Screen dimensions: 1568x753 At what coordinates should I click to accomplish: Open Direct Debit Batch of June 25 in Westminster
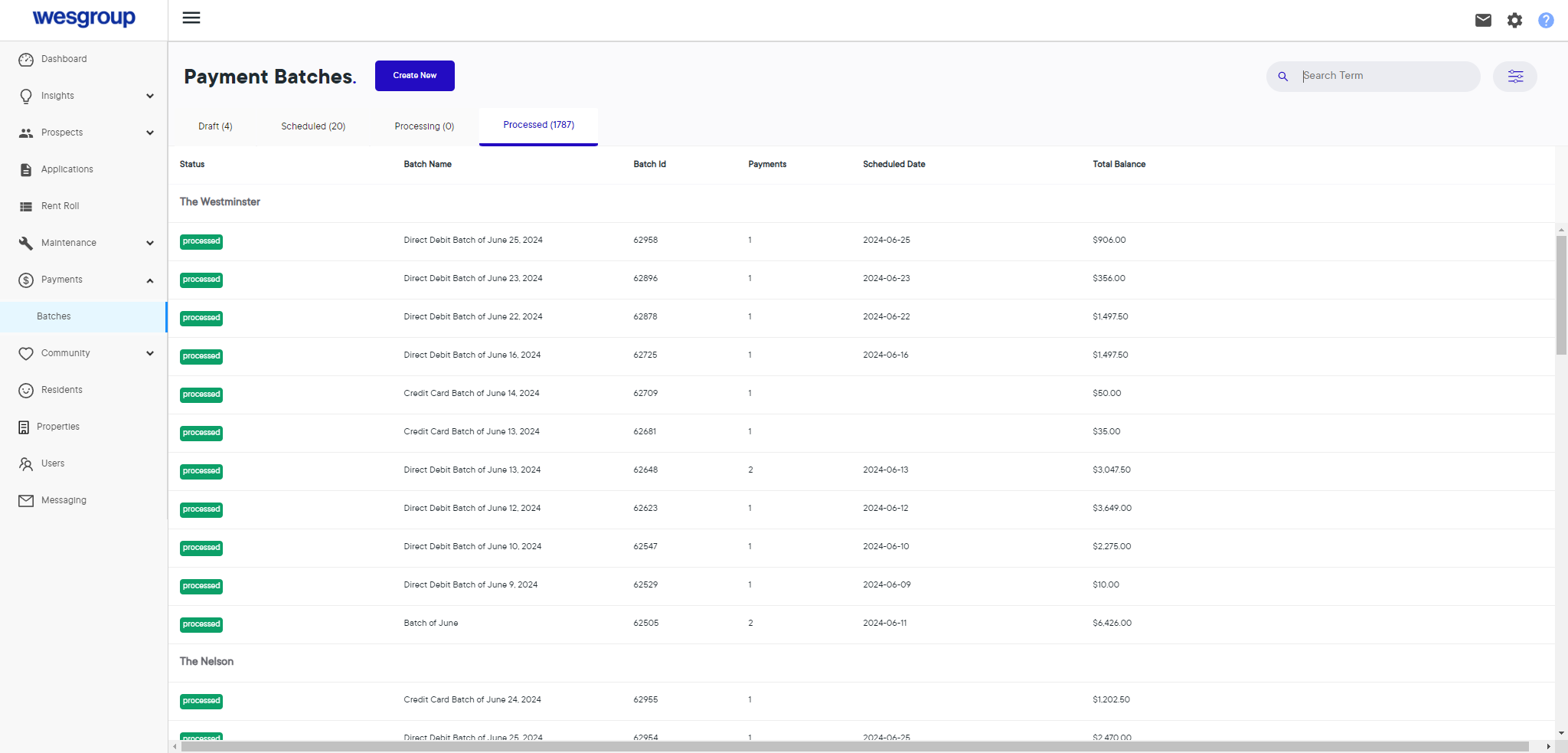pos(473,240)
